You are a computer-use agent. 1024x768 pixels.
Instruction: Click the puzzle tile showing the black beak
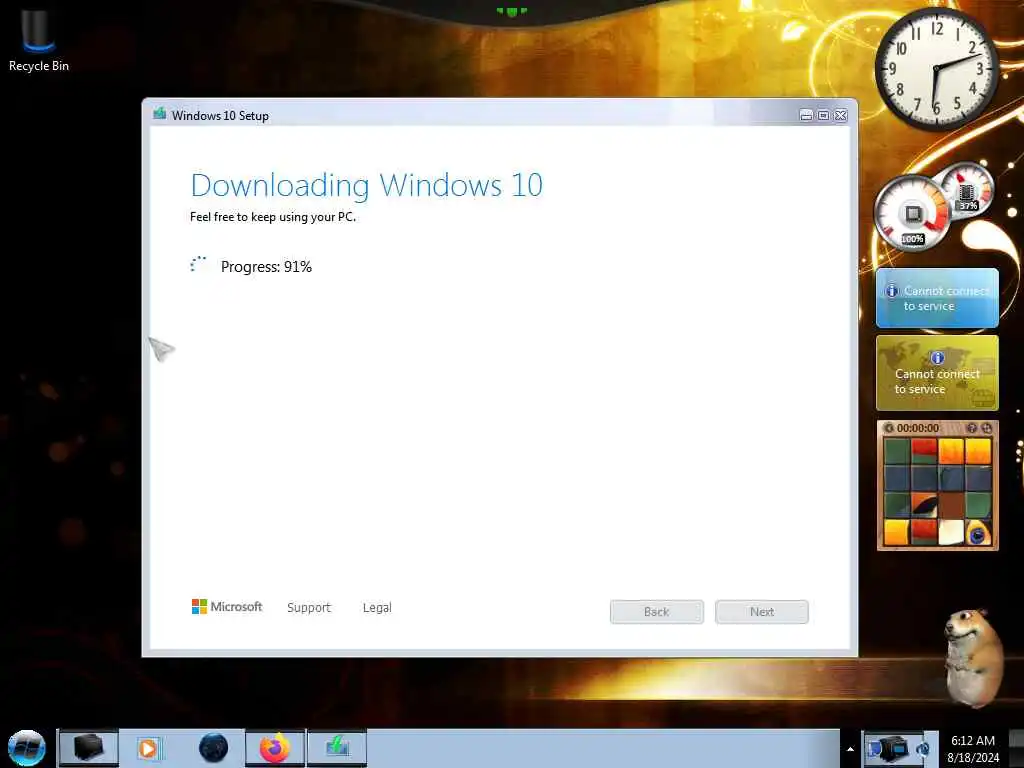click(x=924, y=505)
